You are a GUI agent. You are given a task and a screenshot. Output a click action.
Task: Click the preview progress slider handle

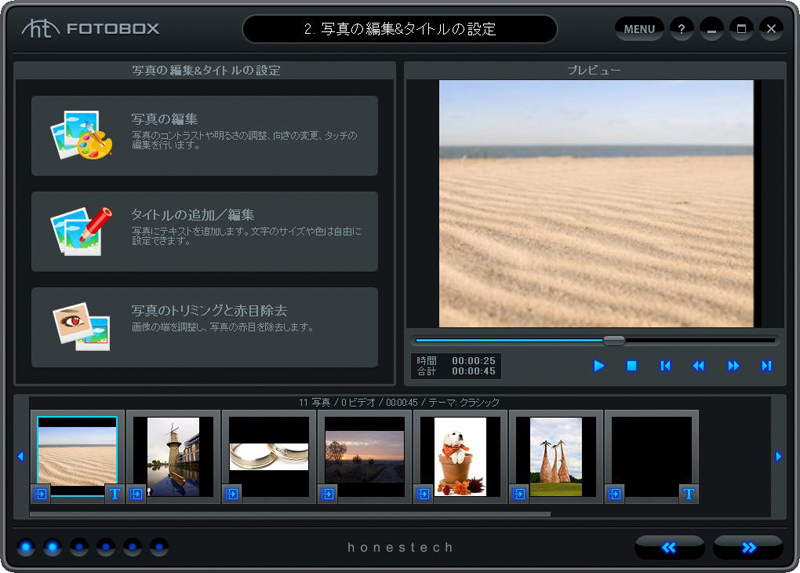[x=614, y=340]
